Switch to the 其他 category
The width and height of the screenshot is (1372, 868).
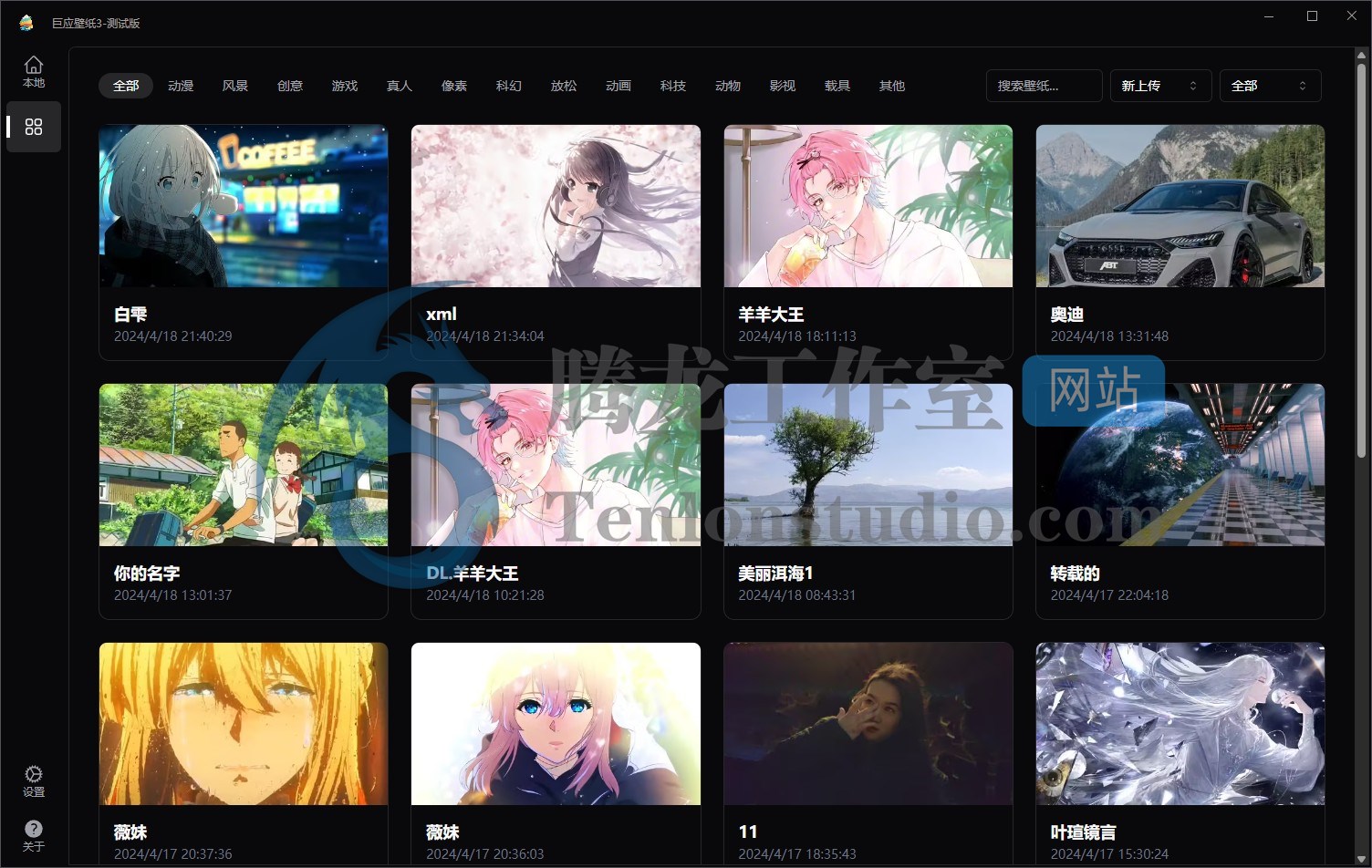[892, 86]
